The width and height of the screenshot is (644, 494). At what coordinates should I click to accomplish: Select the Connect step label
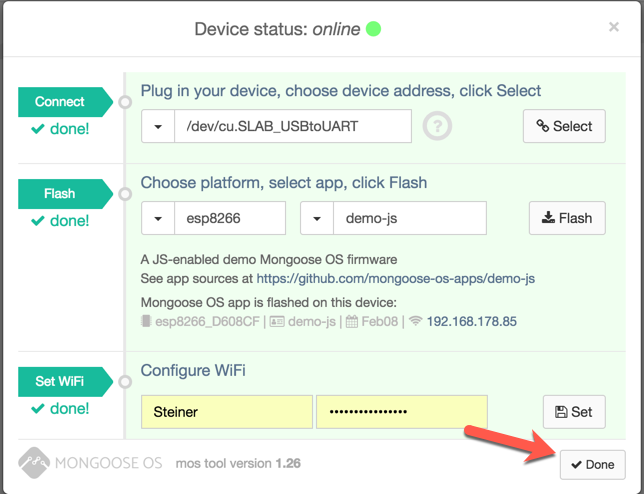(x=65, y=102)
